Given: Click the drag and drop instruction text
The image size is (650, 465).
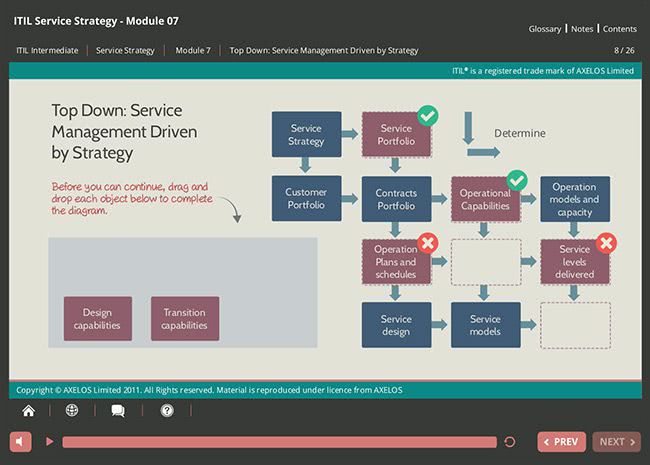Looking at the screenshot, I should (132, 199).
